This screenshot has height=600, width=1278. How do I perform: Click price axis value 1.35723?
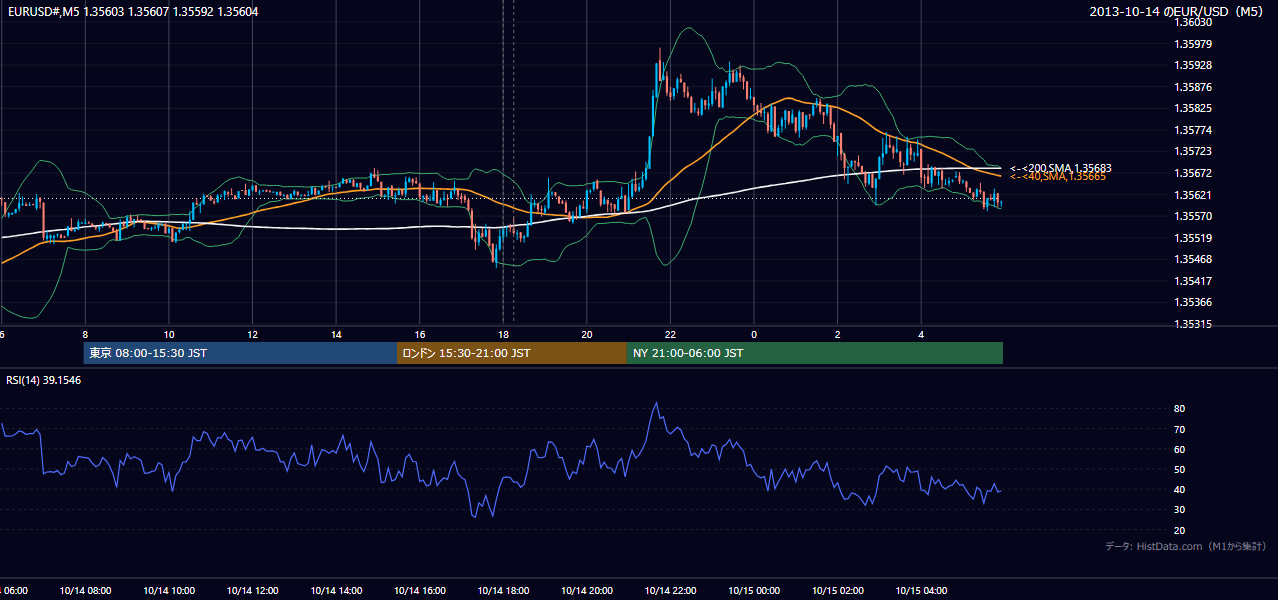coord(1195,152)
